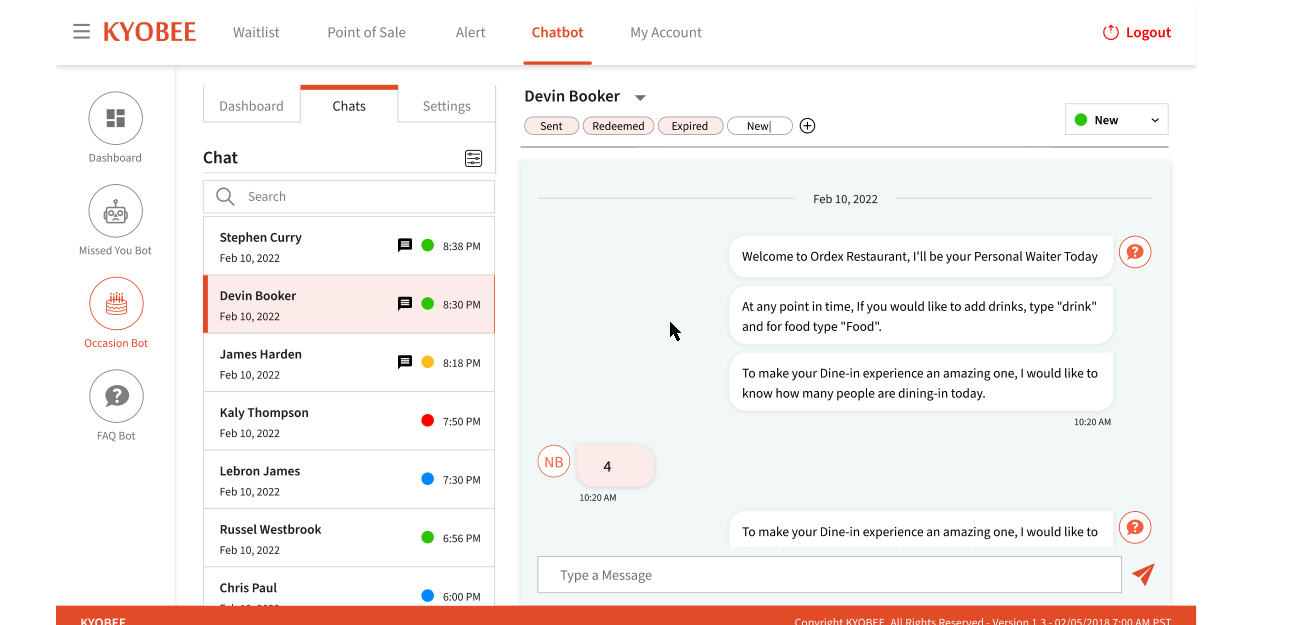Click the user reply bubble '4'
This screenshot has width=1293, height=625.
pyautogui.click(x=615, y=466)
